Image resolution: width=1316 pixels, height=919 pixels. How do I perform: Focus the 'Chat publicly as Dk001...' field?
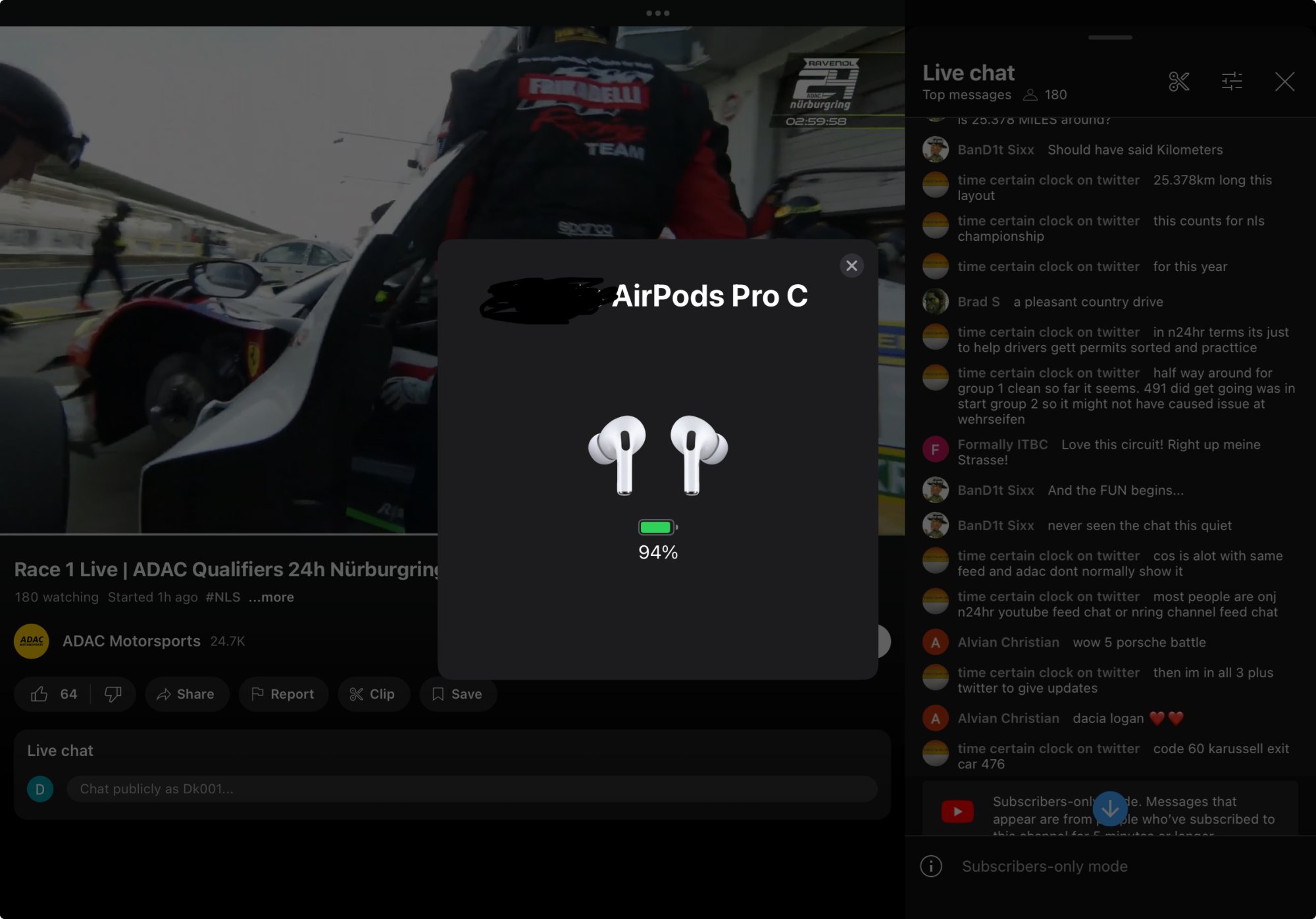[472, 789]
